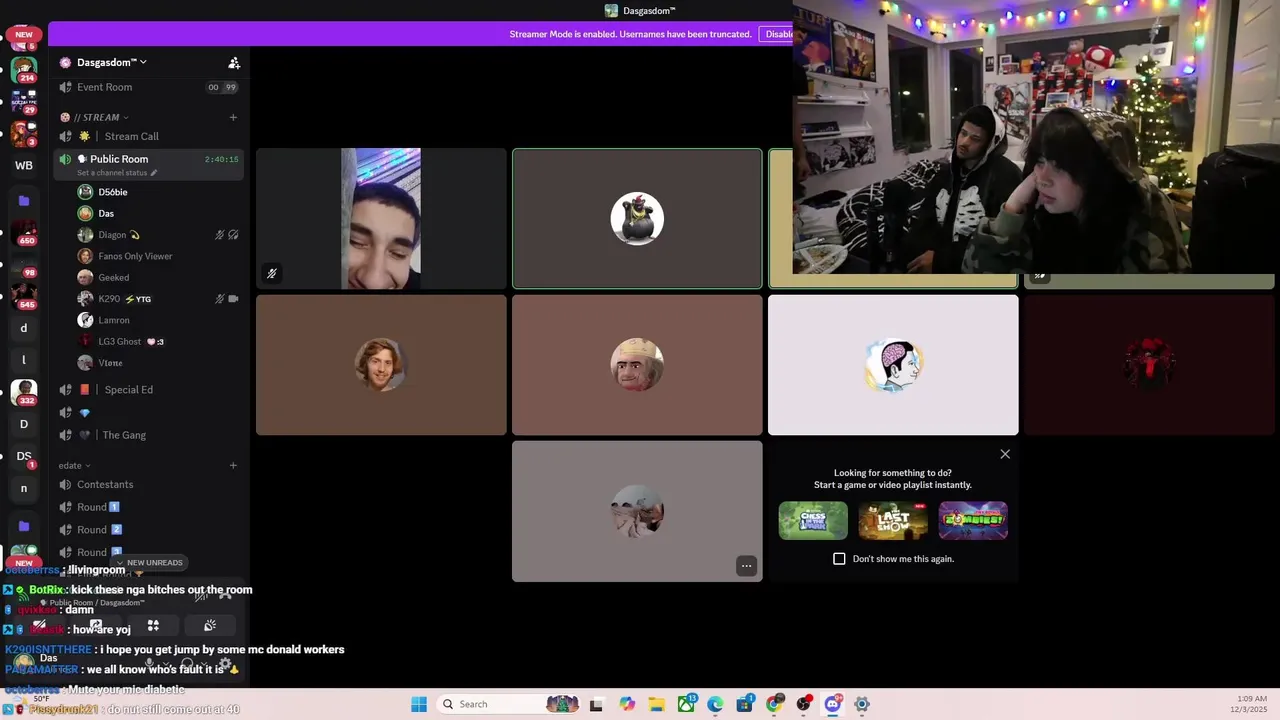
Task: Open OBS Studio from the taskbar
Action: click(803, 704)
